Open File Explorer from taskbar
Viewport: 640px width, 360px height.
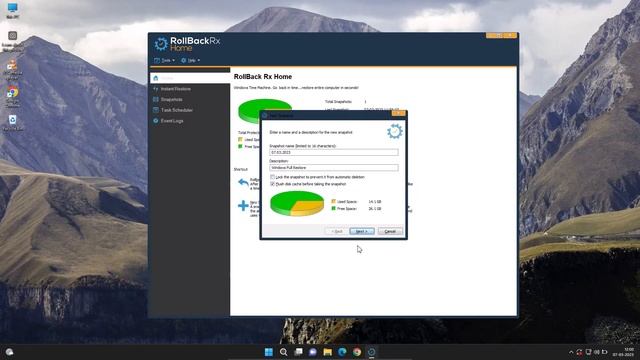coord(327,352)
